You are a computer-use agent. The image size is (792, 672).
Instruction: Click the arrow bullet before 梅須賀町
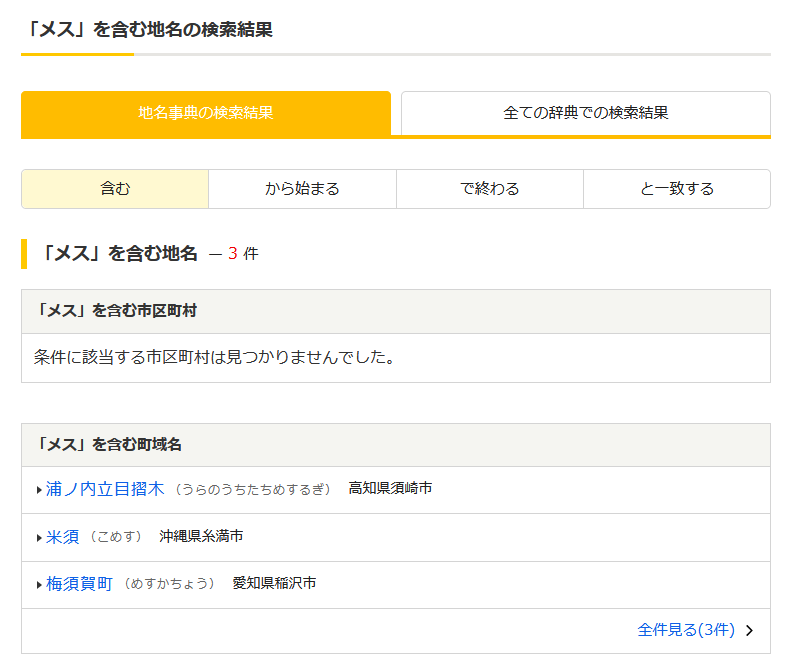point(39,585)
